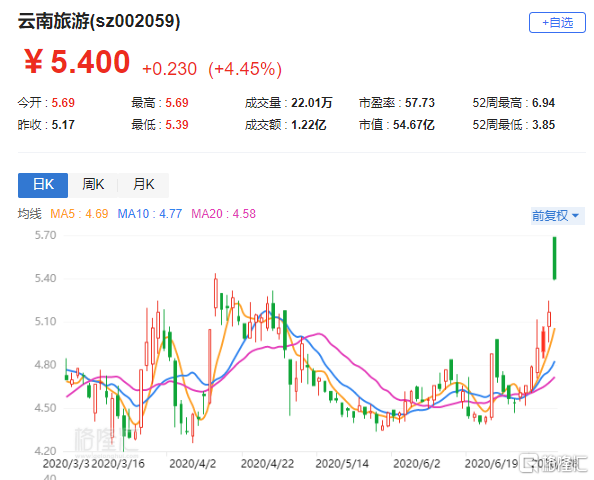Click the 2020/6/19 date axis label
This screenshot has height=480, width=594.
491,463
